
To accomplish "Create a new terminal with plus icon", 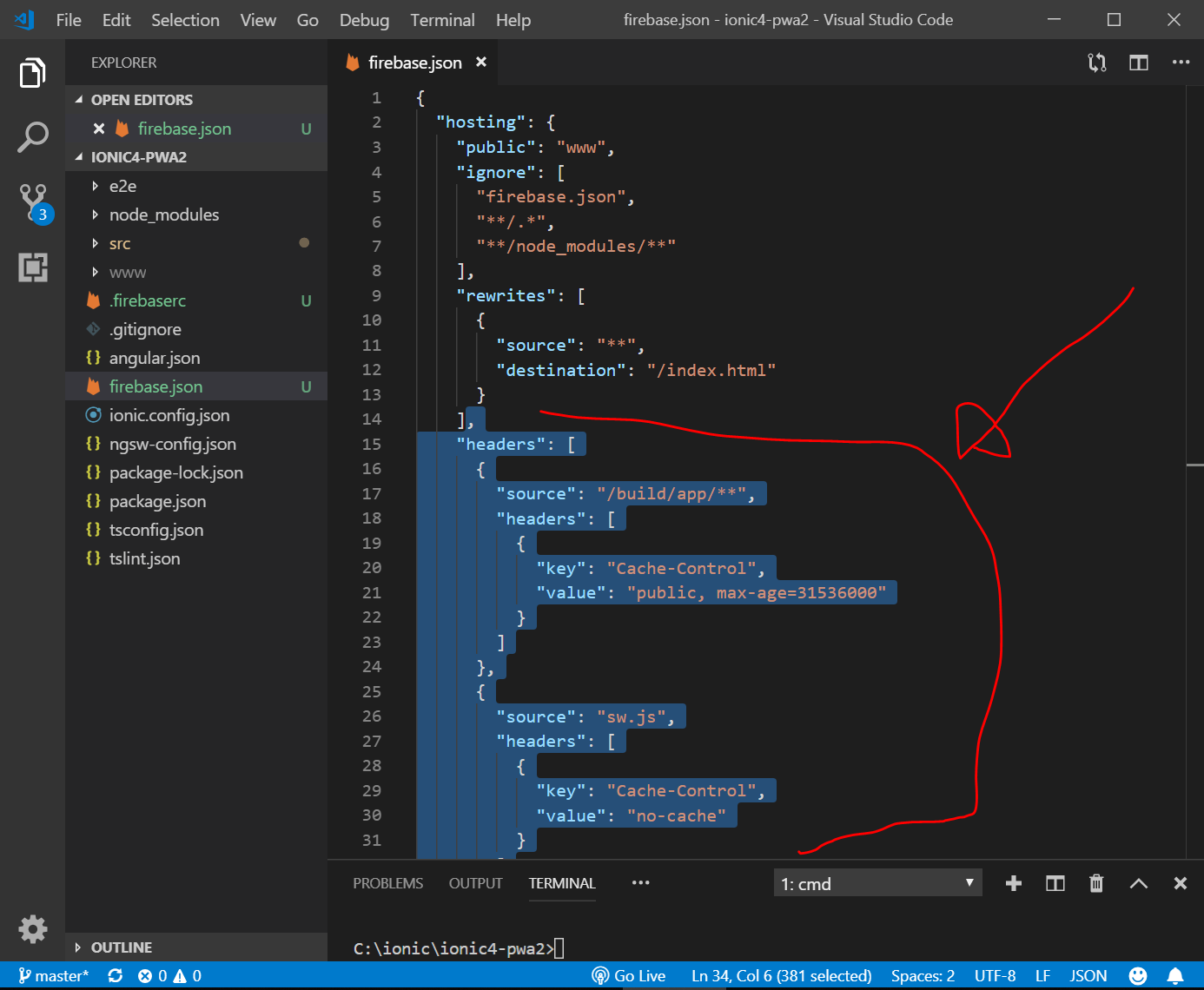I will coord(1013,883).
